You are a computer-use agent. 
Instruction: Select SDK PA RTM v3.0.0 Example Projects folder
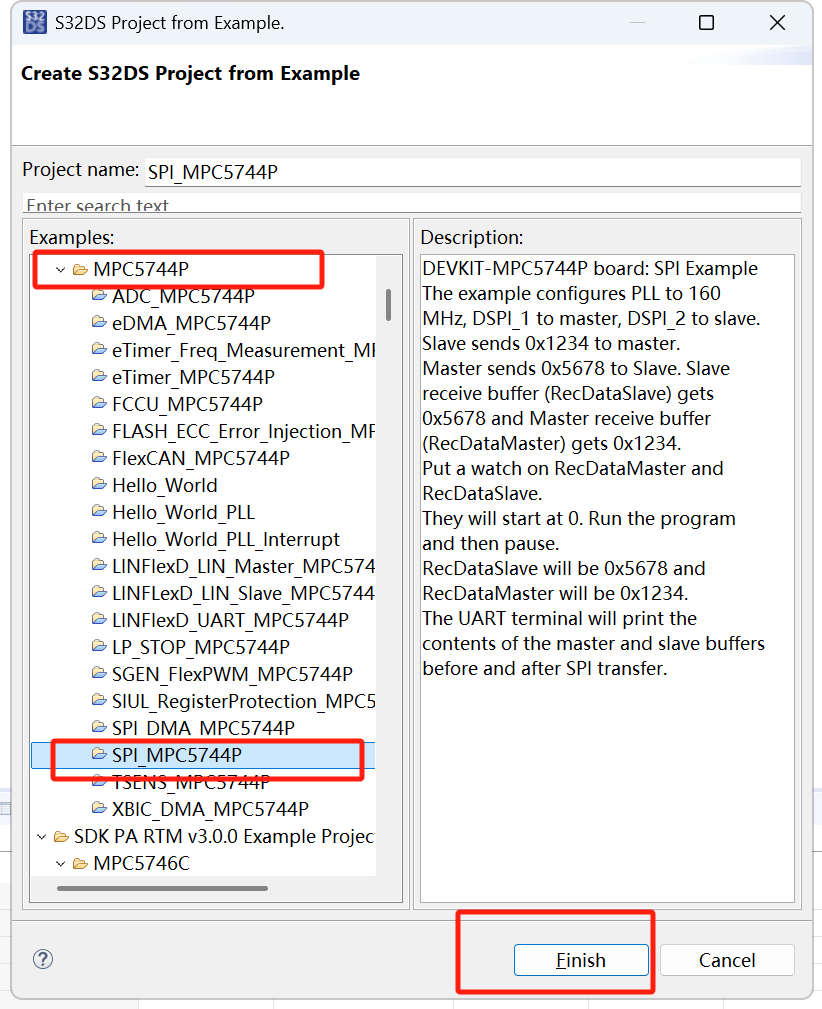point(224,837)
